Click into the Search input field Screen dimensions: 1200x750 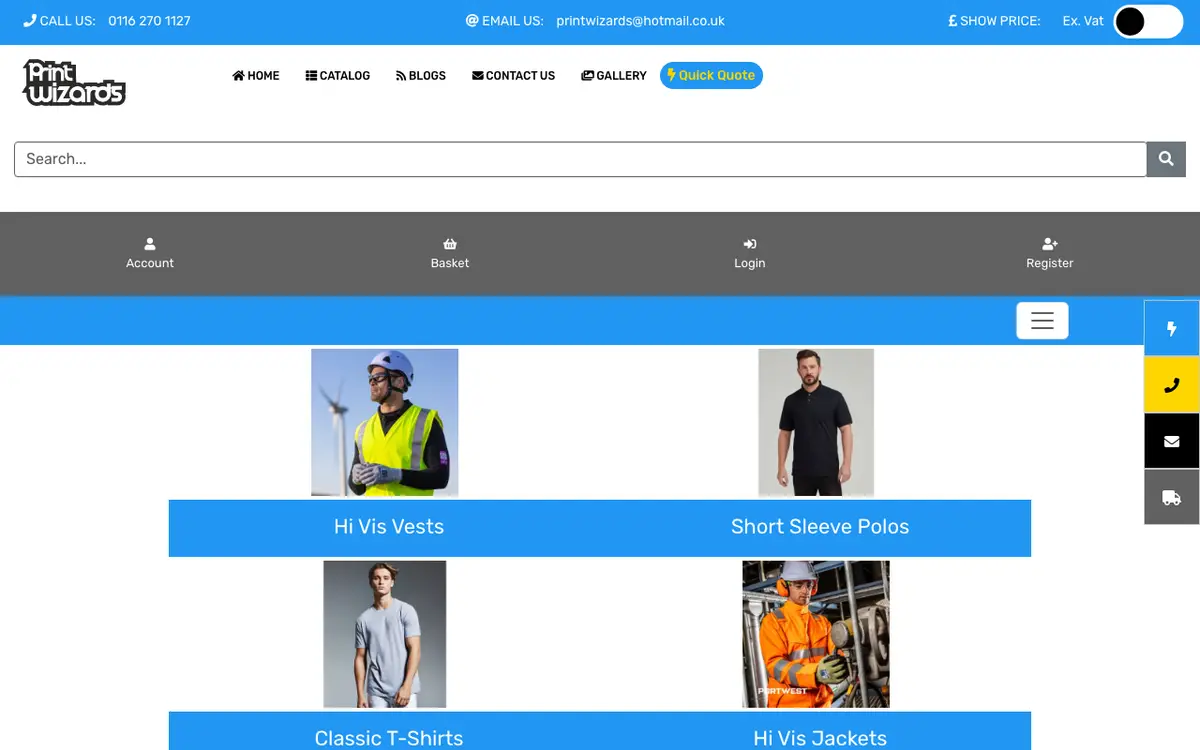coord(580,159)
